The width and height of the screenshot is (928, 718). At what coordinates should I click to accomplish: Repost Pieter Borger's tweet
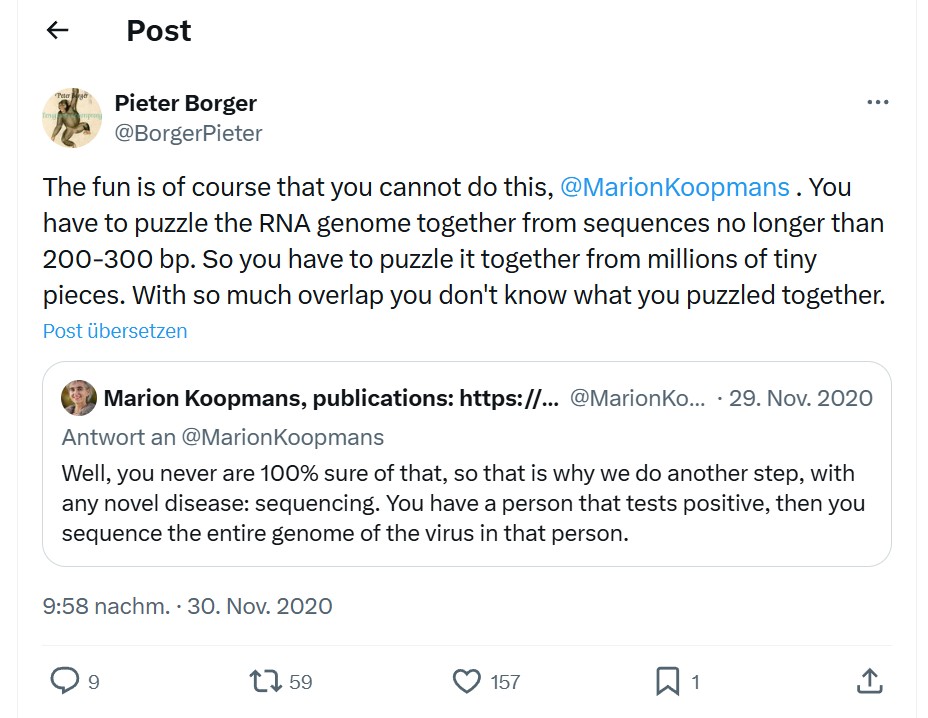click(267, 681)
